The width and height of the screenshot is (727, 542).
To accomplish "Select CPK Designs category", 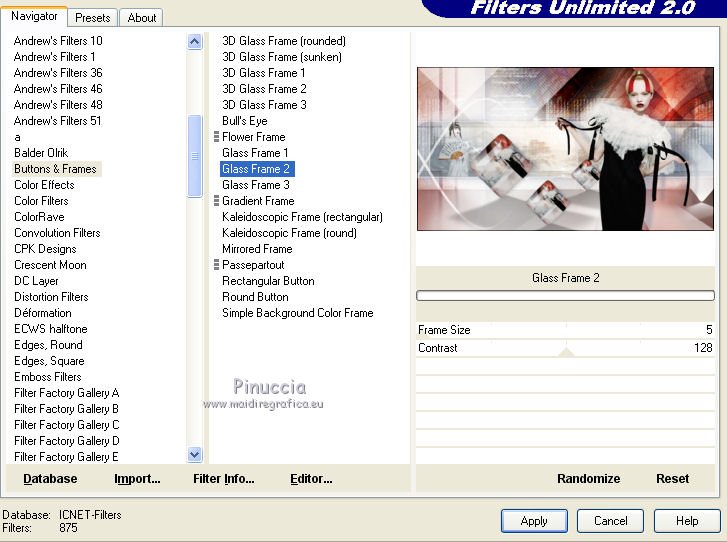I will [x=45, y=249].
